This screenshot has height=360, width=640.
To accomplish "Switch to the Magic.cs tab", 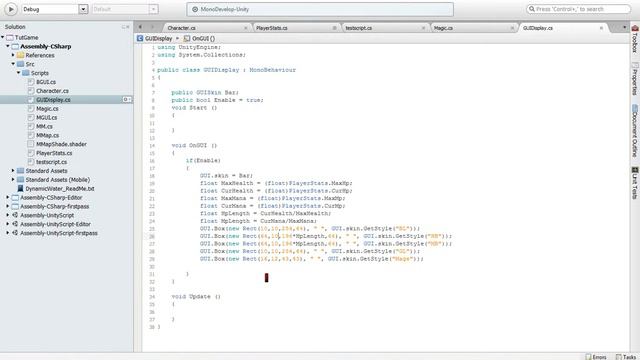I will [443, 28].
